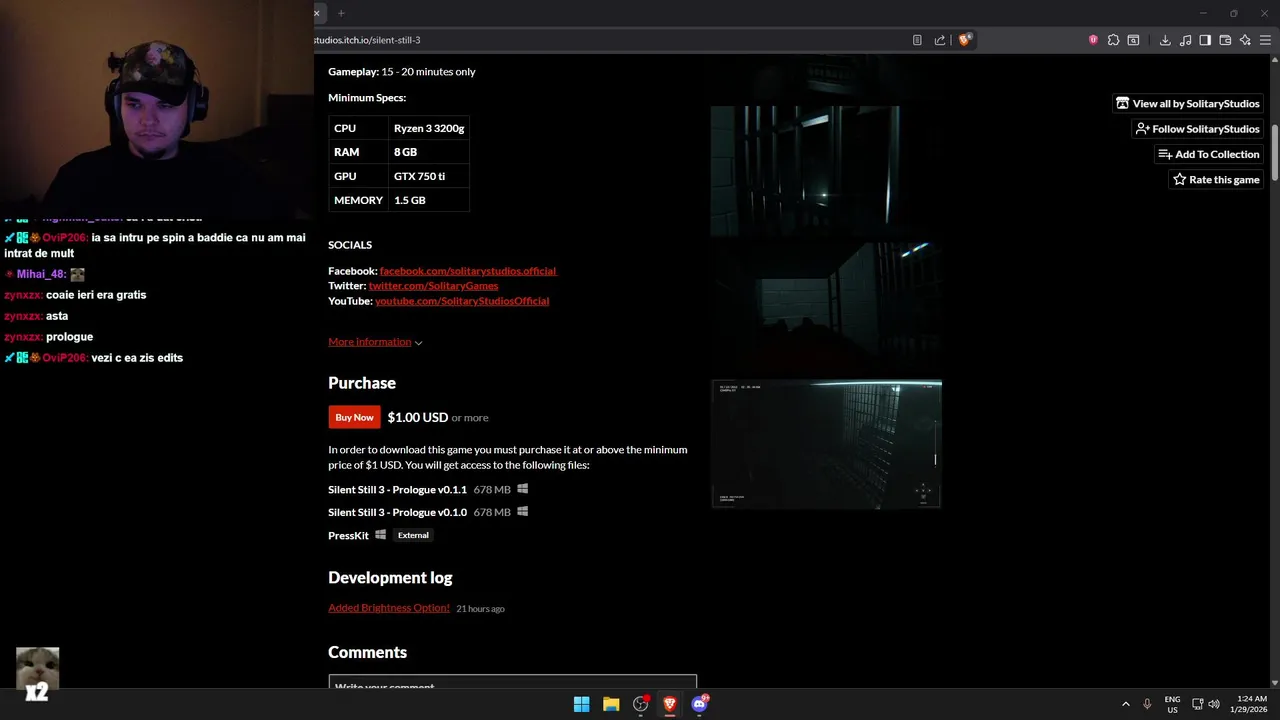Open the SolitaryStudios Facebook link
Screen dimensions: 1280x720
click(x=467, y=271)
